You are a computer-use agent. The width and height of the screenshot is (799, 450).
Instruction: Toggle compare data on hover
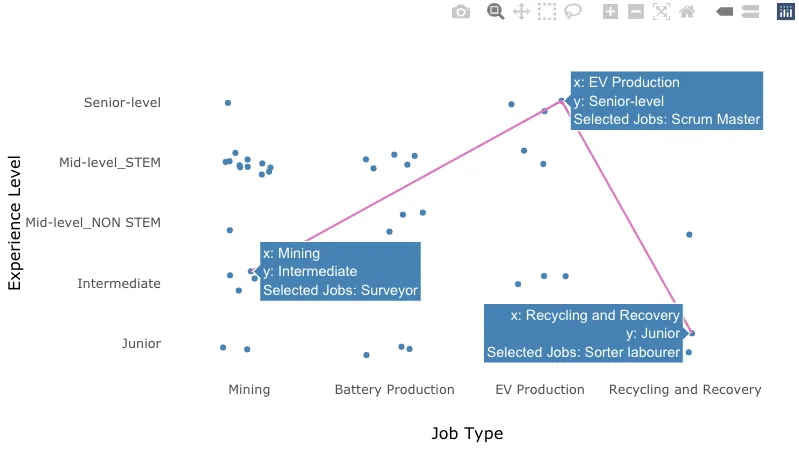pos(750,11)
